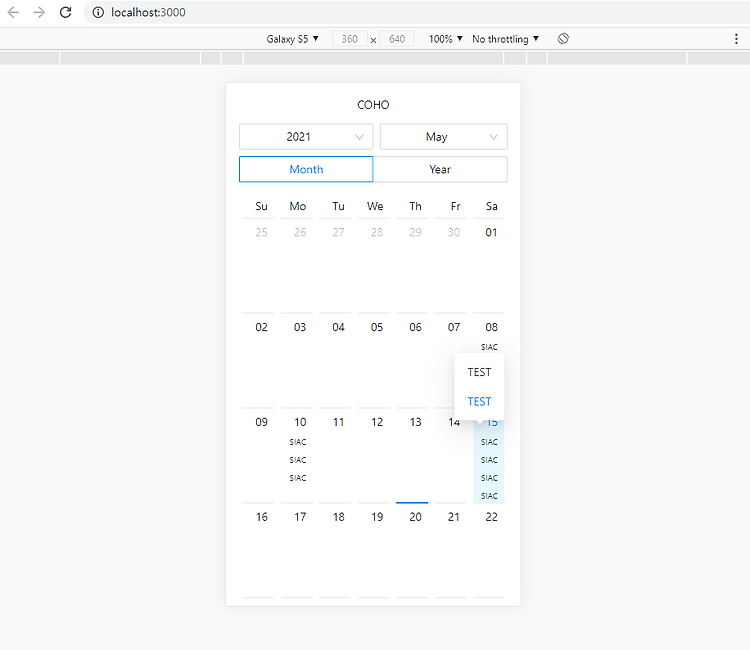Select the Month view radio button
The width and height of the screenshot is (750, 650).
(306, 169)
